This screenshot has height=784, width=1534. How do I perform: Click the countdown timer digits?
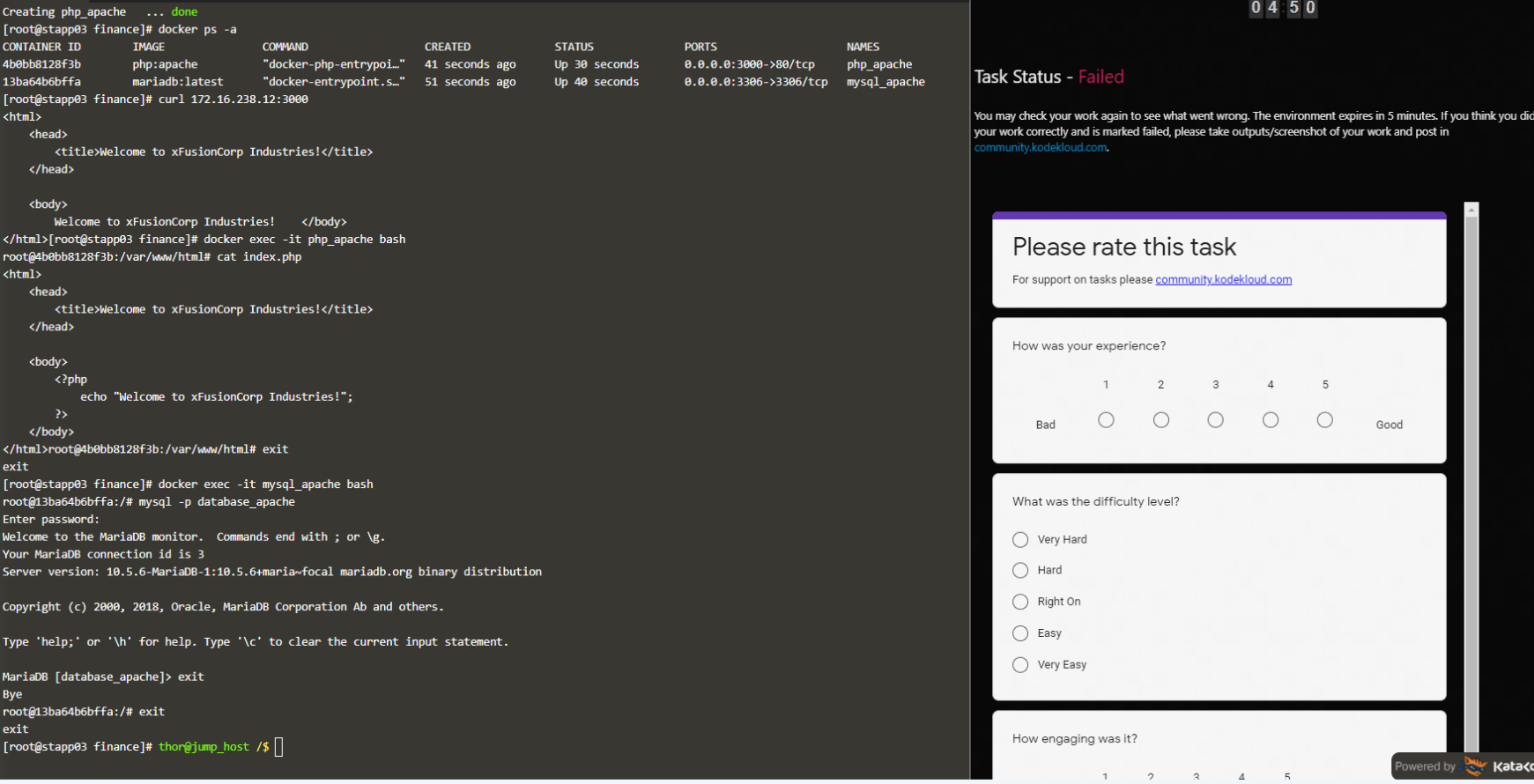click(x=1283, y=8)
